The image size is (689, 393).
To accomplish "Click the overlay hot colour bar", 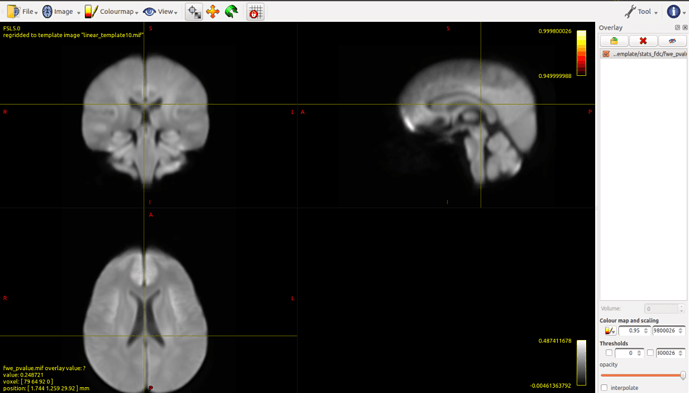I will click(581, 53).
